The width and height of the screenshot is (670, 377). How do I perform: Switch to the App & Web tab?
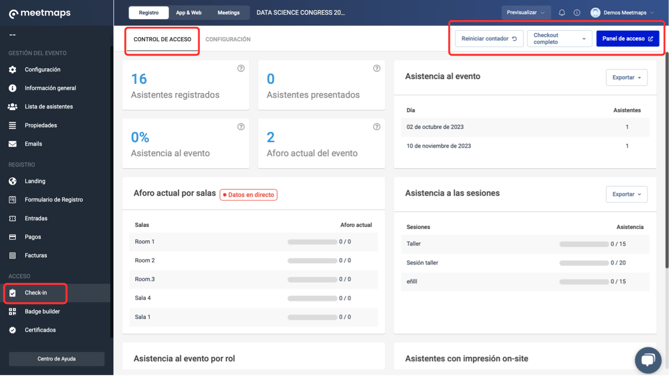(188, 13)
